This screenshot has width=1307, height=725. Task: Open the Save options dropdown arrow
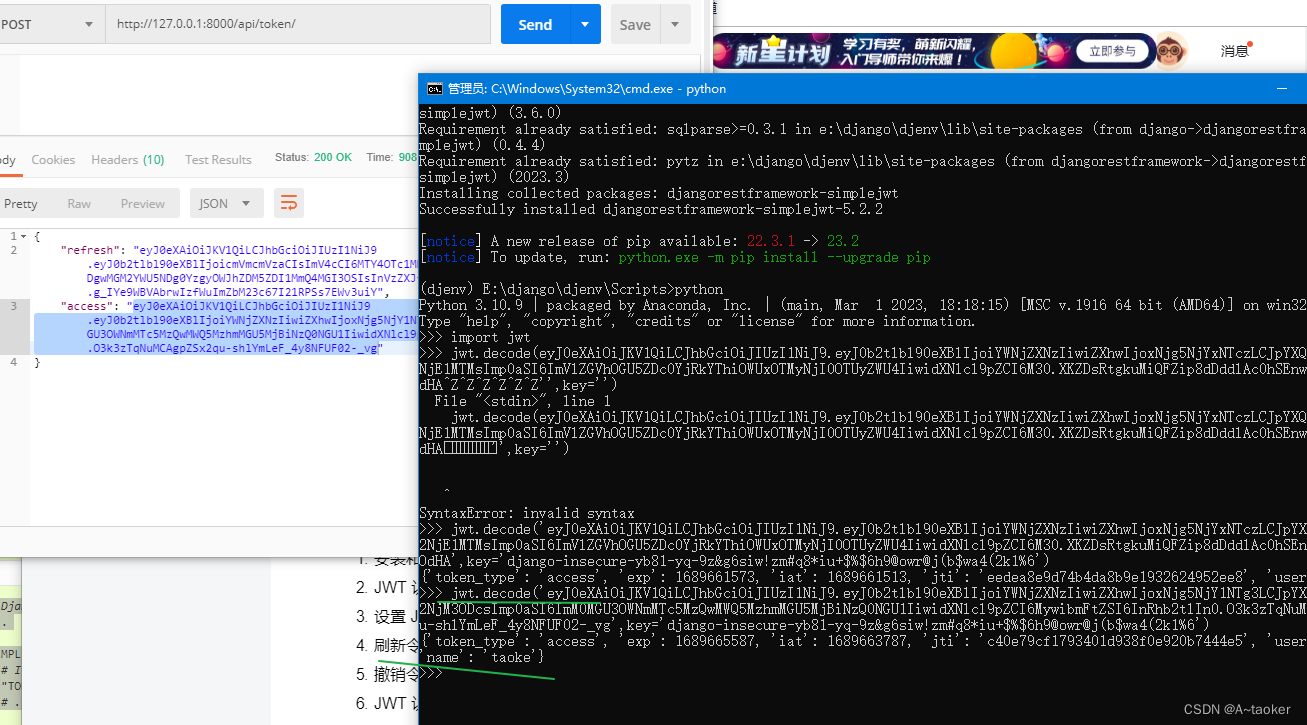675,24
